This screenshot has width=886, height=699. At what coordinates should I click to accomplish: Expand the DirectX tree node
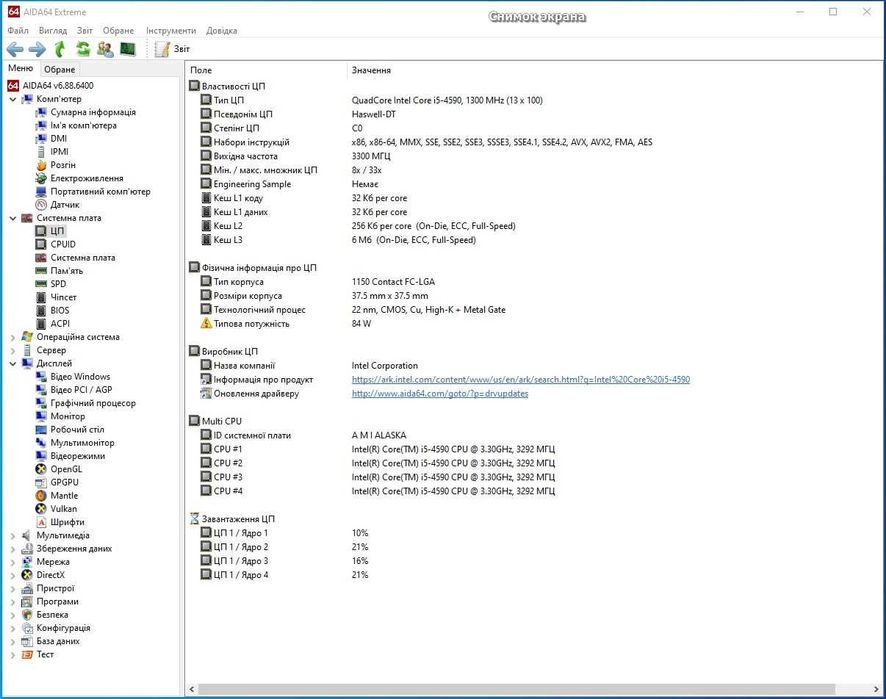coord(13,575)
